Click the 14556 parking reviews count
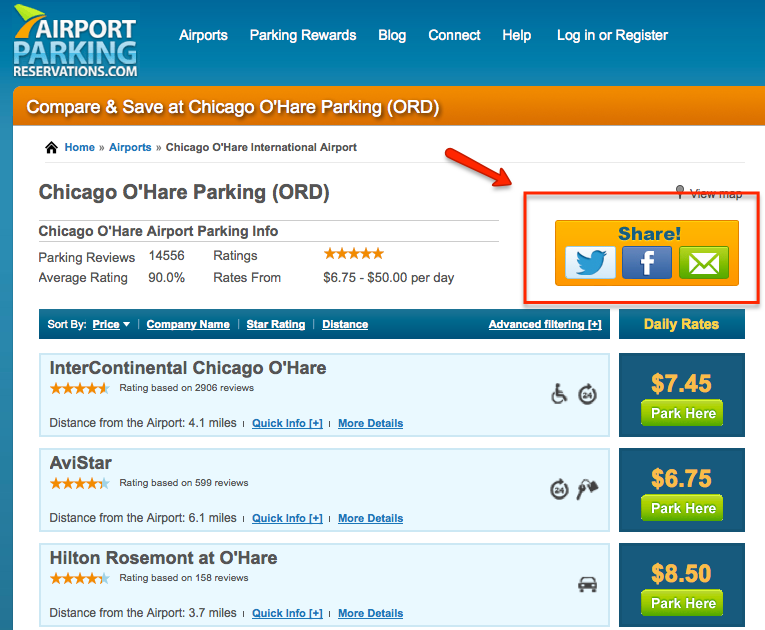765x630 pixels. [166, 256]
